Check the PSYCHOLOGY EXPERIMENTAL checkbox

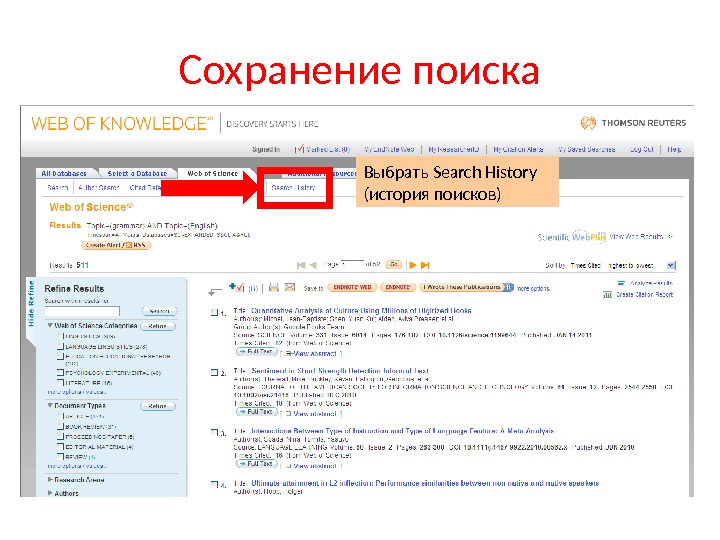(60, 372)
